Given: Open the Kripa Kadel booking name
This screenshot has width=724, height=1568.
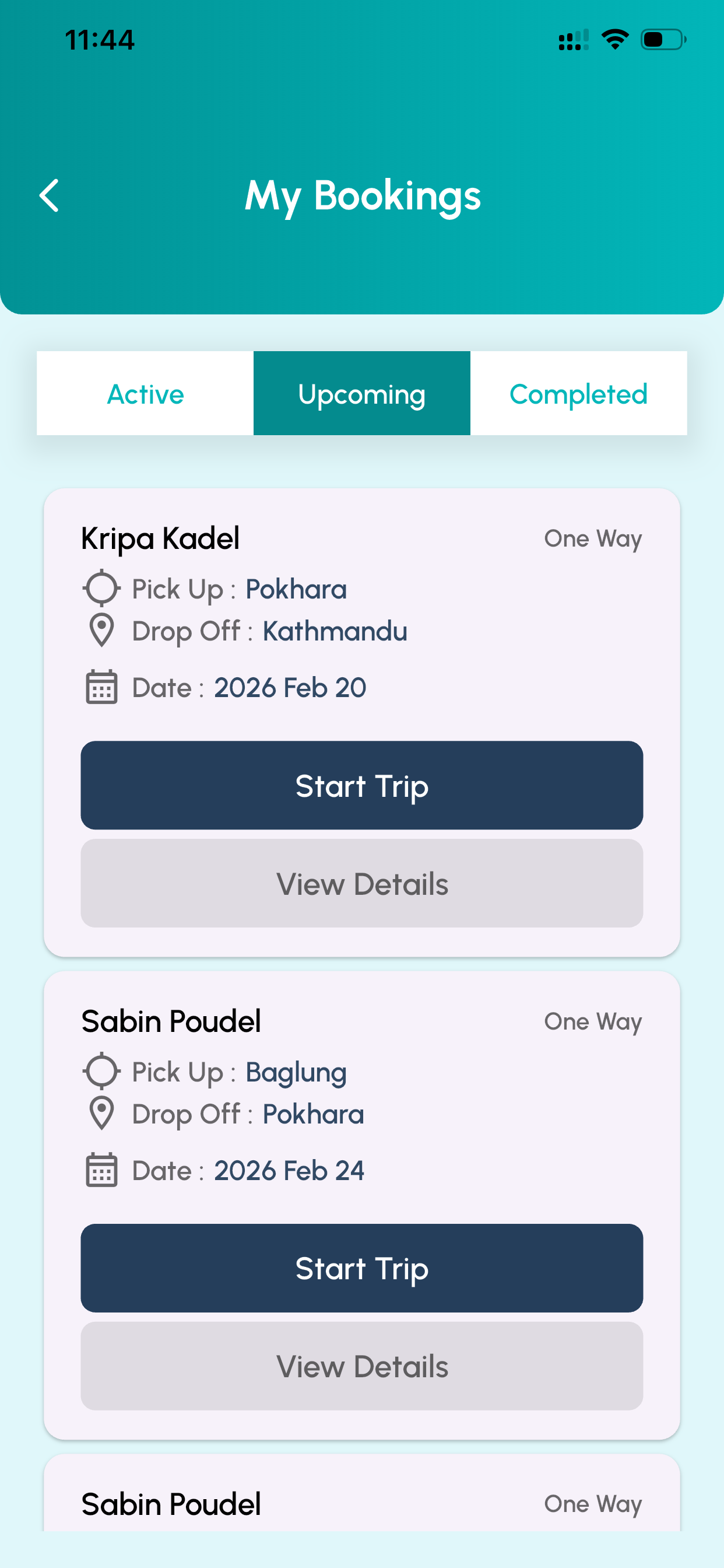Looking at the screenshot, I should point(161,538).
